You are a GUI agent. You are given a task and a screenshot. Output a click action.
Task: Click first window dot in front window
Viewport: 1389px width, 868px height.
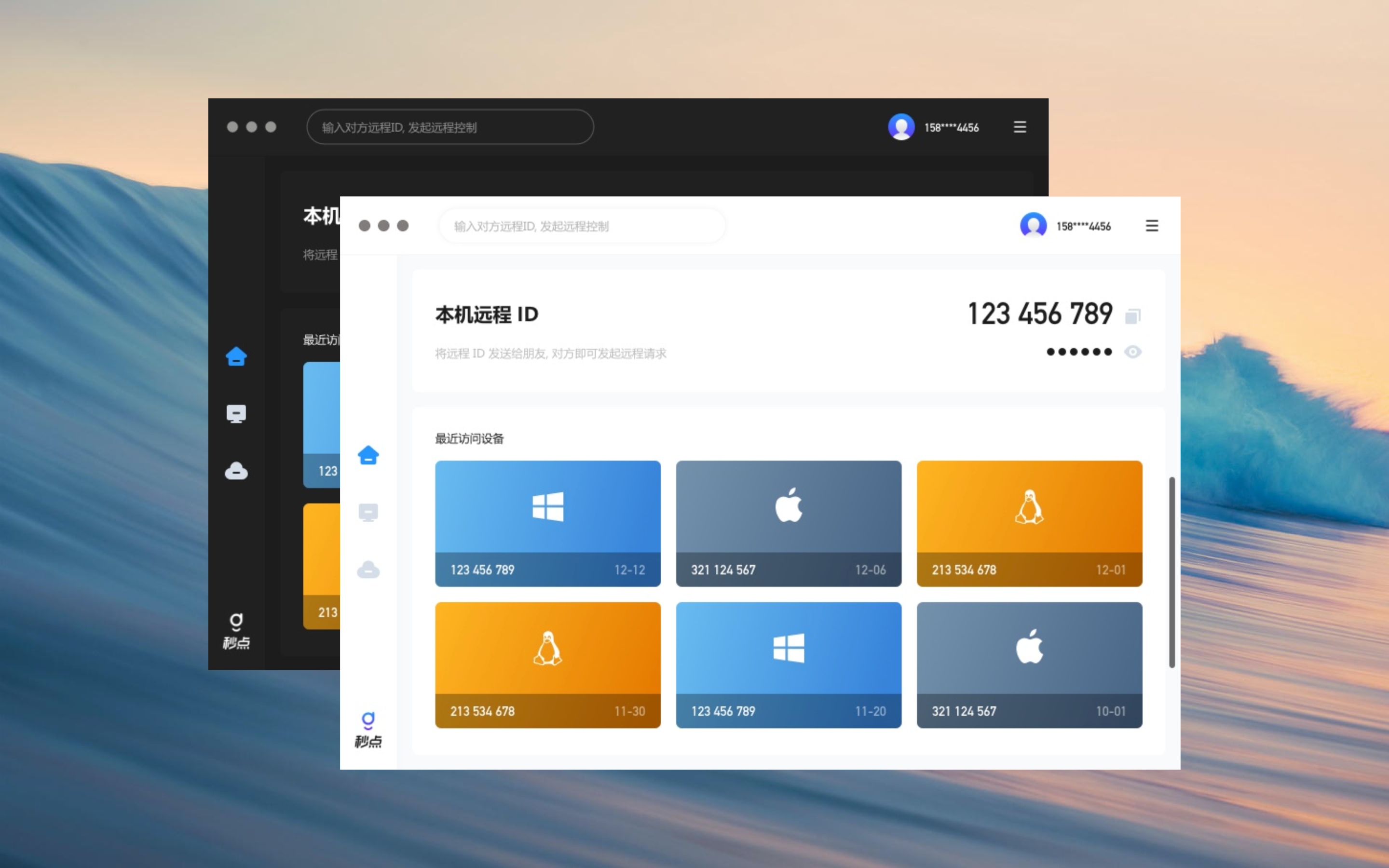(365, 226)
